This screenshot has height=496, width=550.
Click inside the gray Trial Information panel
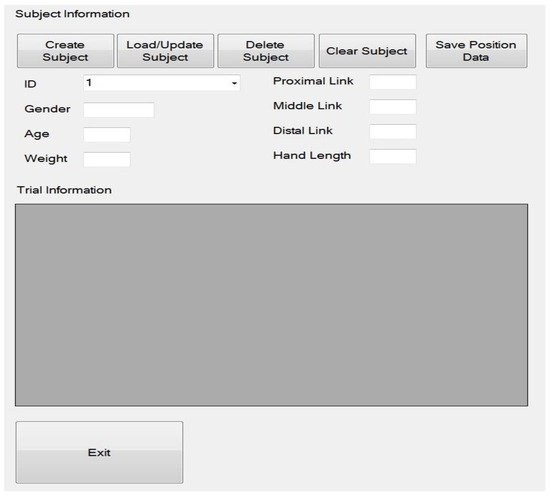click(x=271, y=305)
